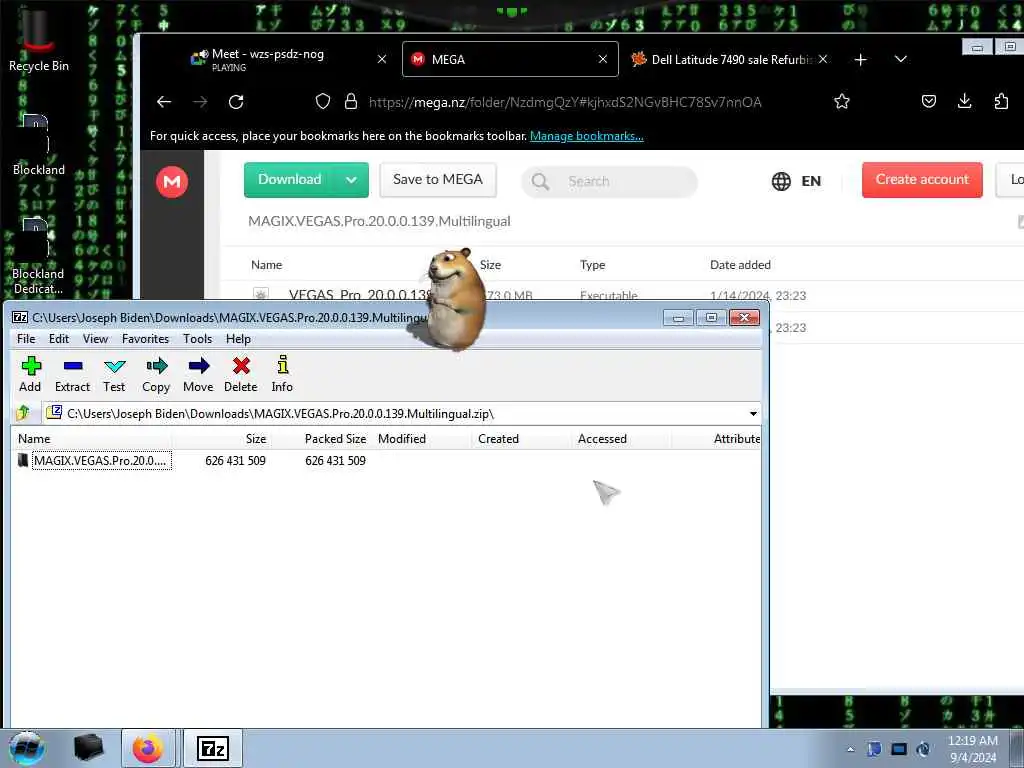Open 7-Zip File menu

(26, 338)
